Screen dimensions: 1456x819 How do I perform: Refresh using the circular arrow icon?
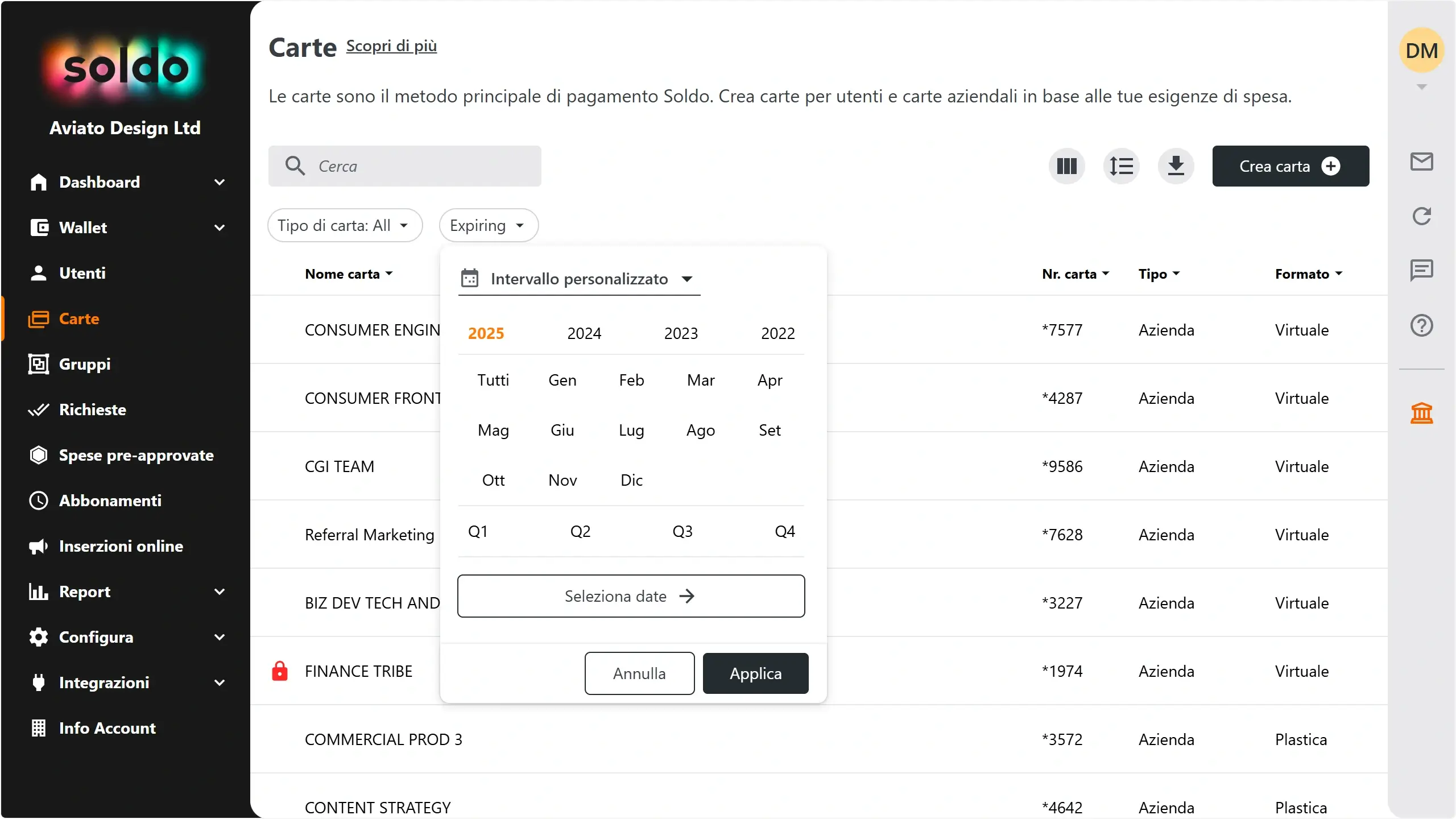pyautogui.click(x=1421, y=216)
